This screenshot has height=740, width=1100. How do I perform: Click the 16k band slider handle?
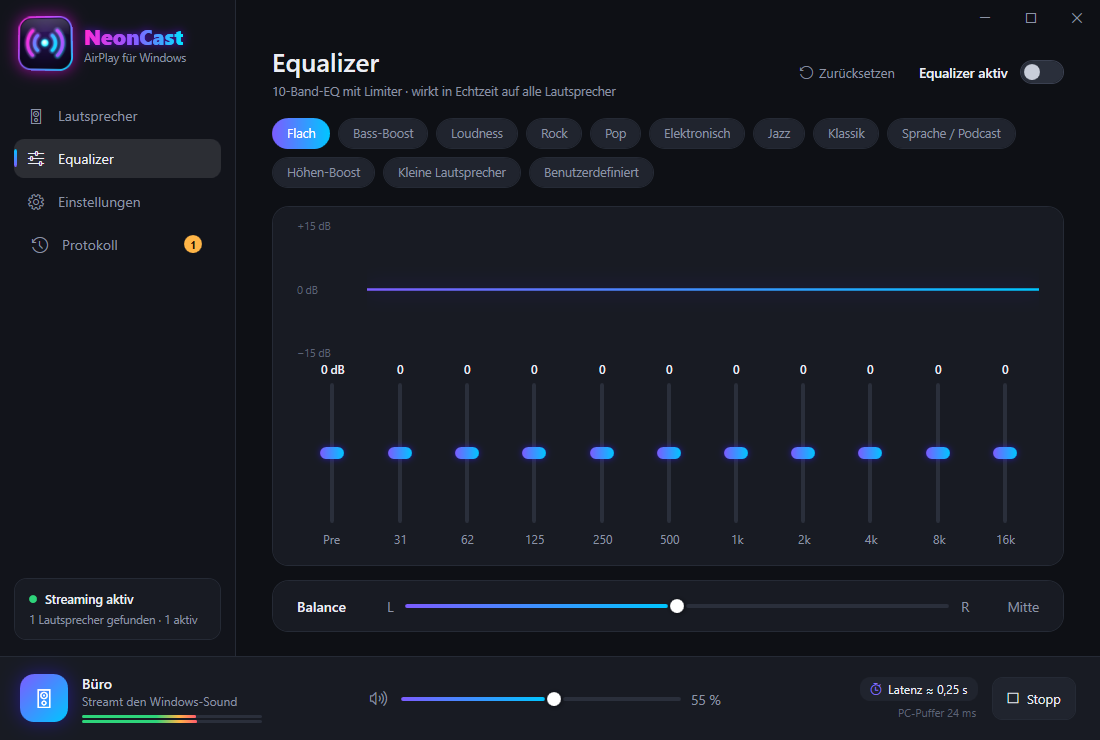coord(1005,453)
